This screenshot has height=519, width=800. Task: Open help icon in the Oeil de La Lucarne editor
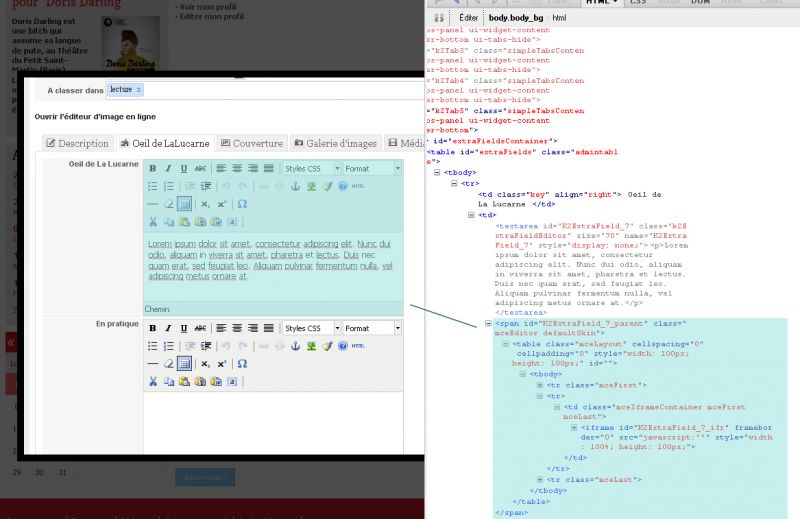(343, 186)
